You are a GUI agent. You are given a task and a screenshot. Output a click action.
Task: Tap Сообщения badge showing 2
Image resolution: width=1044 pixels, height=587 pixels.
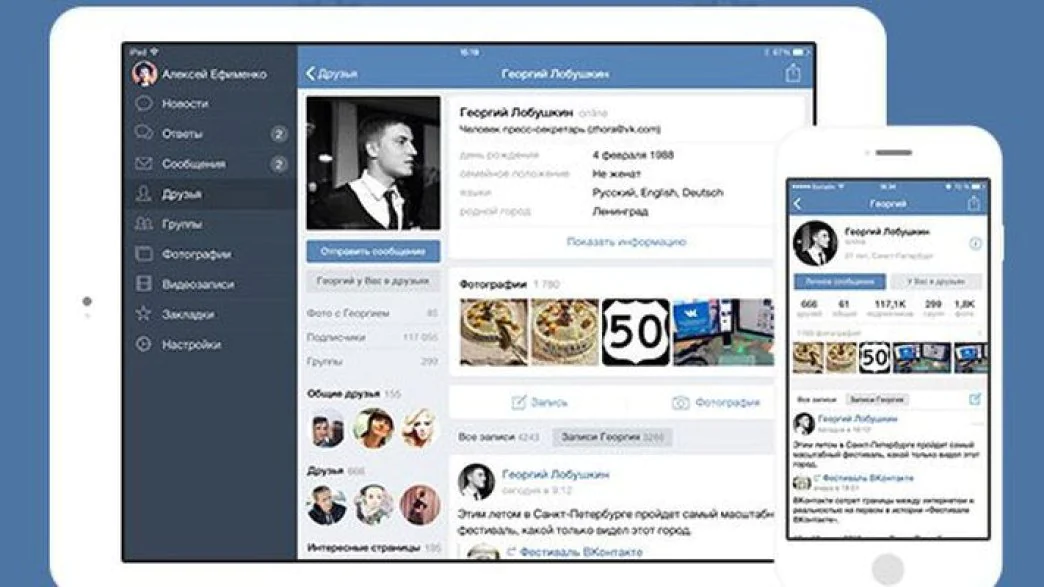(x=279, y=164)
